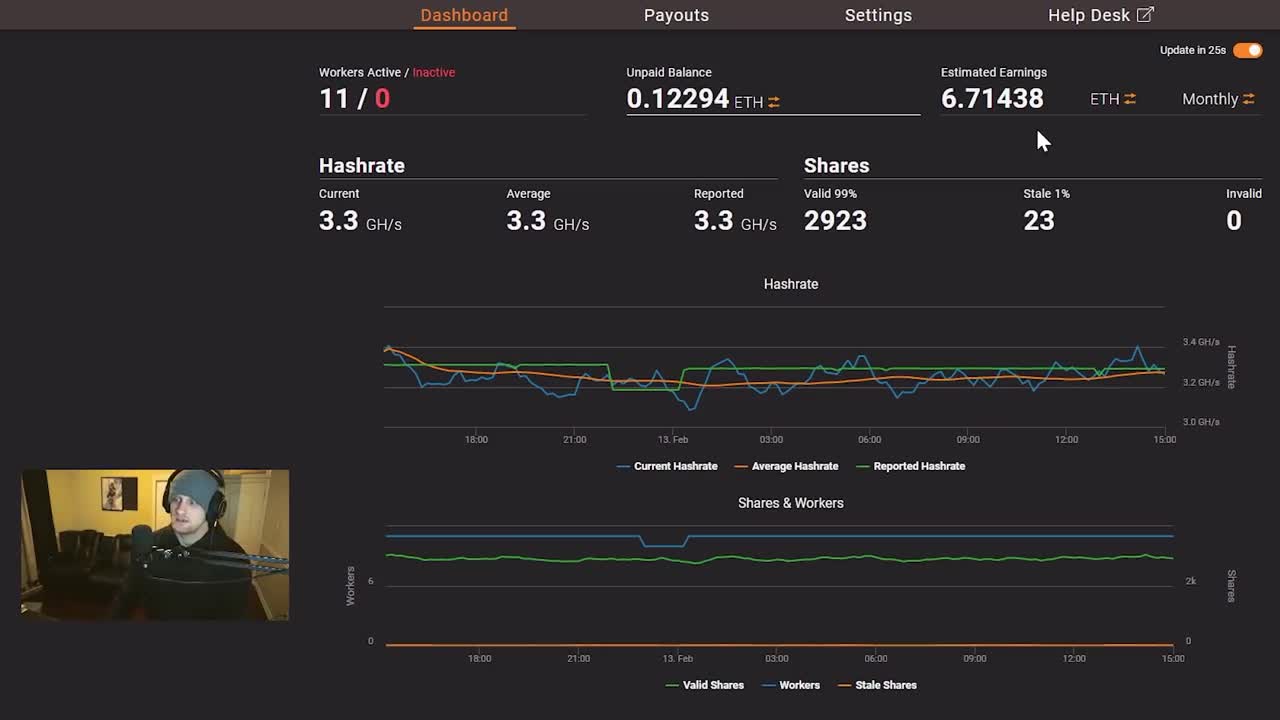The width and height of the screenshot is (1280, 720).
Task: Click the Valid 99% label
Action: (x=830, y=194)
